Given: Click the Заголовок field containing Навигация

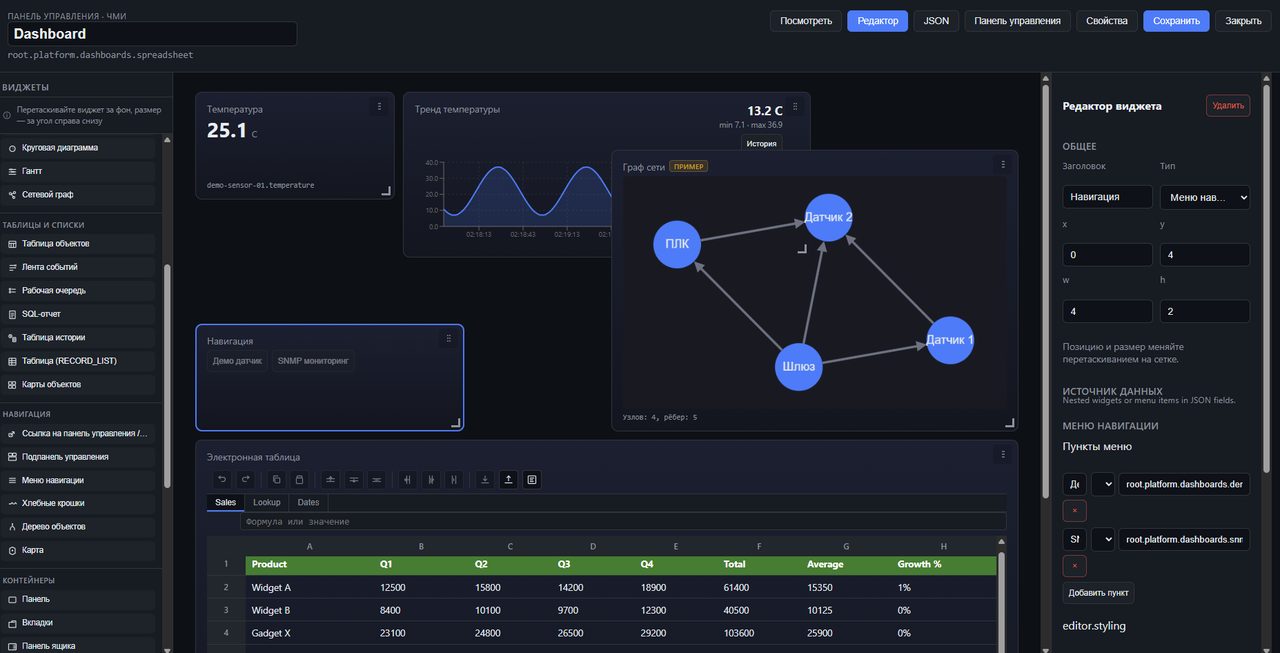Looking at the screenshot, I should pyautogui.click(x=1107, y=197).
